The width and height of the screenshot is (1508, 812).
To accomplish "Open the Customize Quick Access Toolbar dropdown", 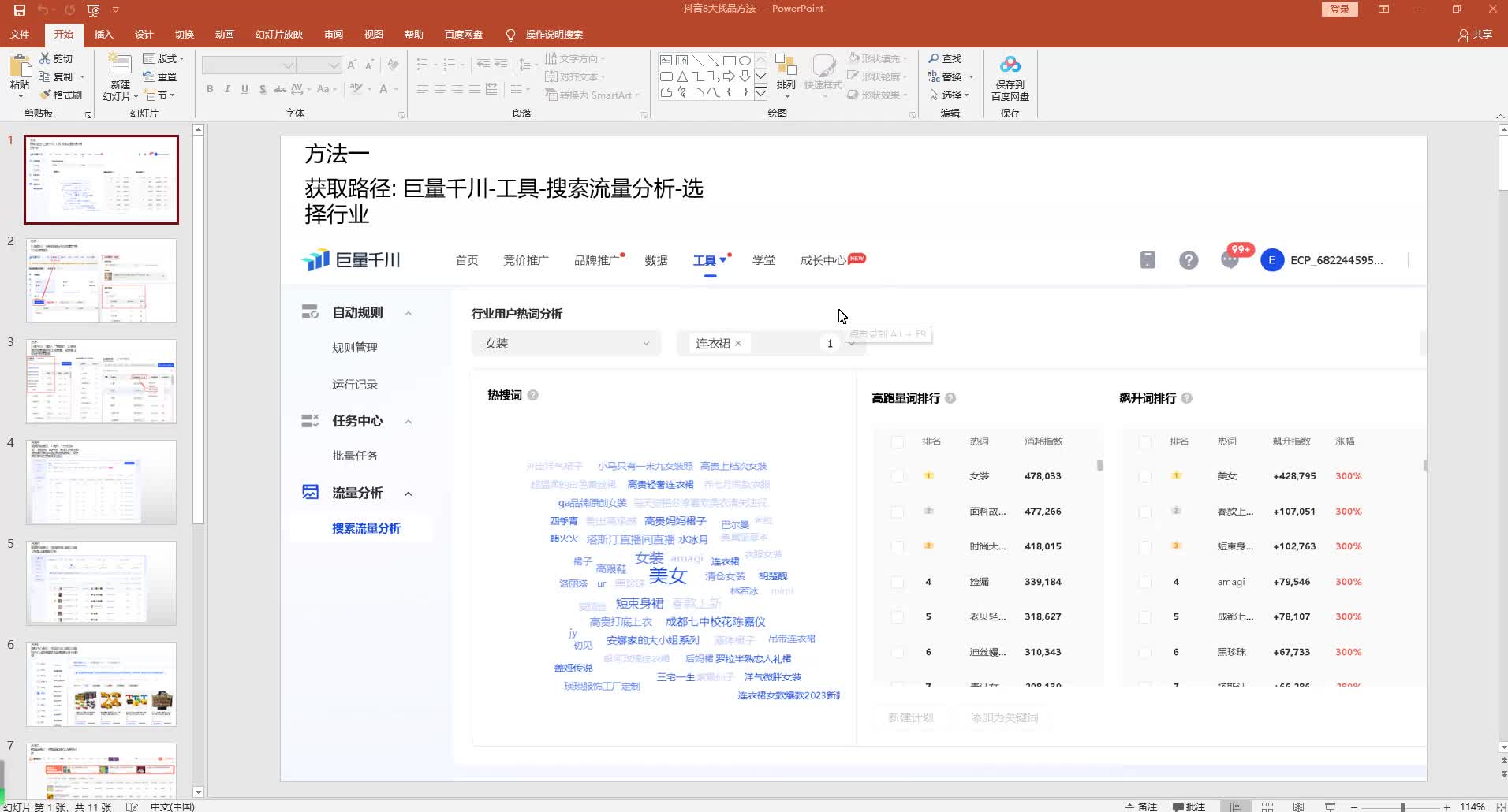I will coord(116,9).
